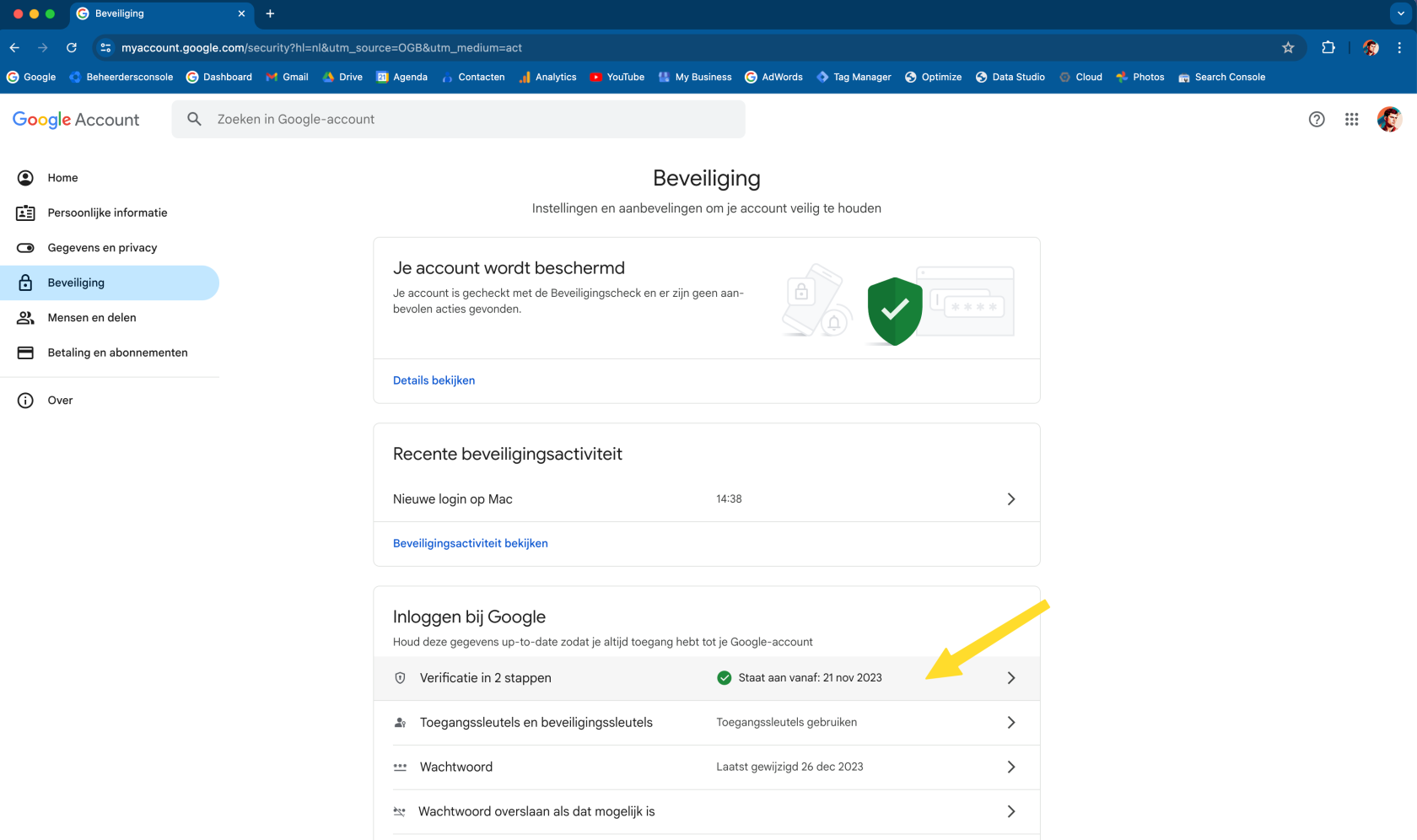Open Gegevens en privacy in sidebar
The height and width of the screenshot is (840, 1417).
tap(110, 248)
